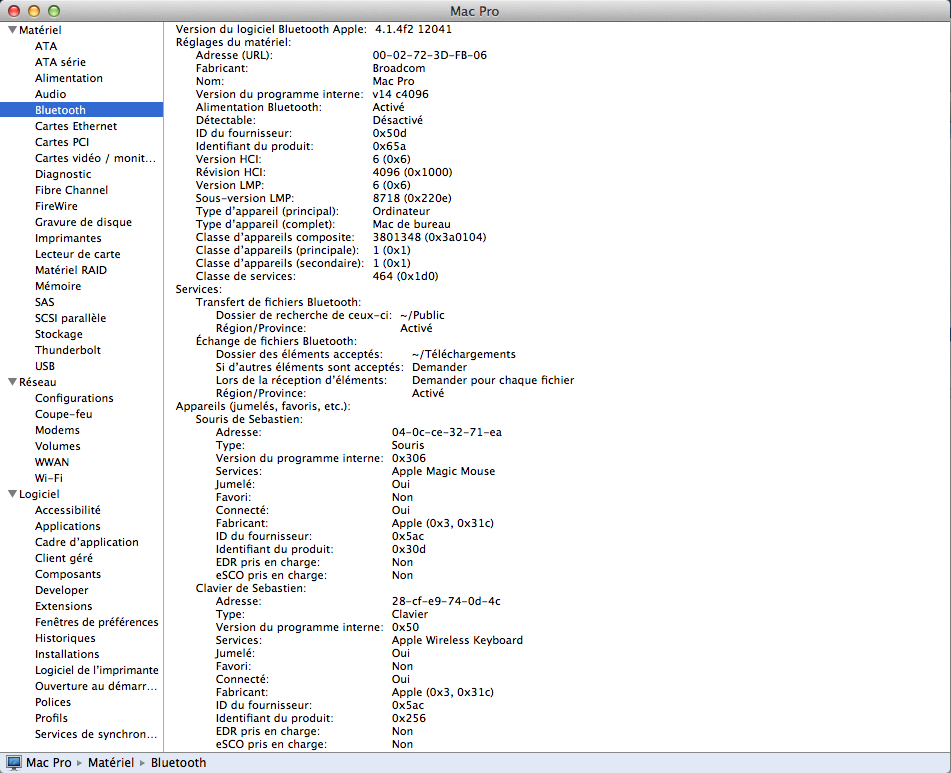Open Cartes vidéo / moniteurs entry
Image resolution: width=951 pixels, height=773 pixels.
click(95, 158)
